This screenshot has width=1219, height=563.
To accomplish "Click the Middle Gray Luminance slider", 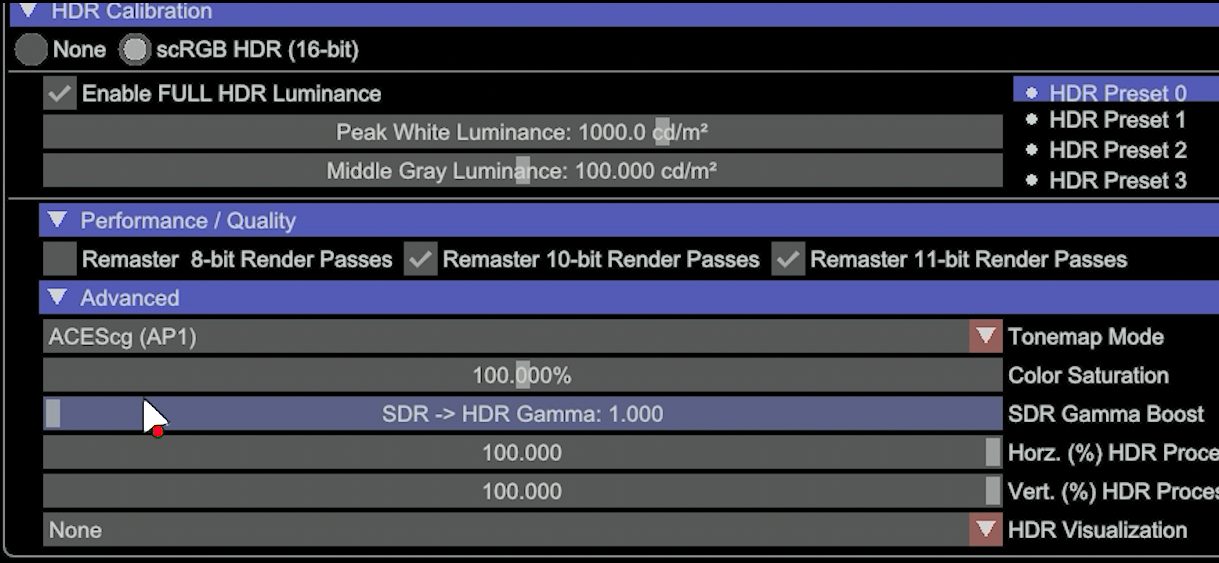I will pyautogui.click(x=522, y=170).
